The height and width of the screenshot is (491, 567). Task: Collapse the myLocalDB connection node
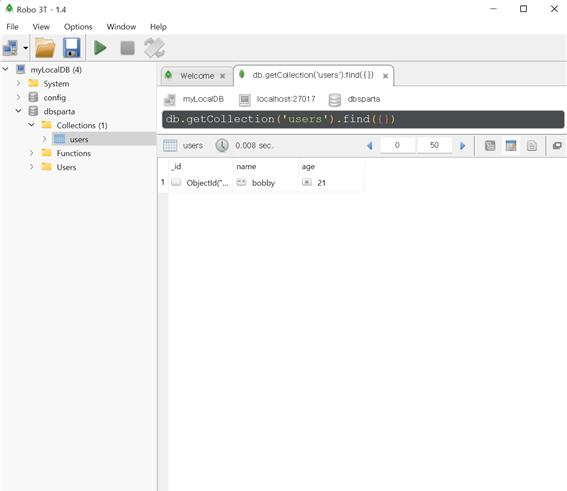[x=5, y=69]
